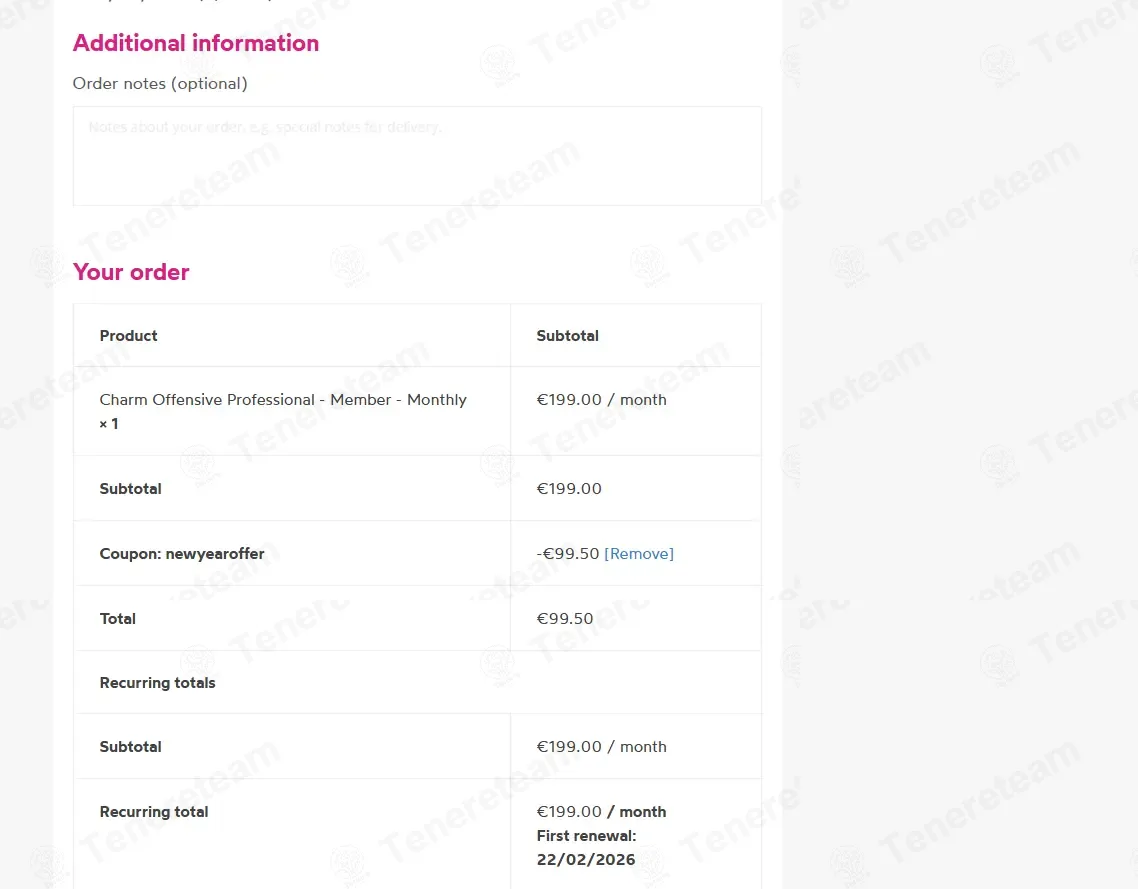The width and height of the screenshot is (1138, 889).
Task: Select the 'First renewal:' text
Action: click(586, 836)
